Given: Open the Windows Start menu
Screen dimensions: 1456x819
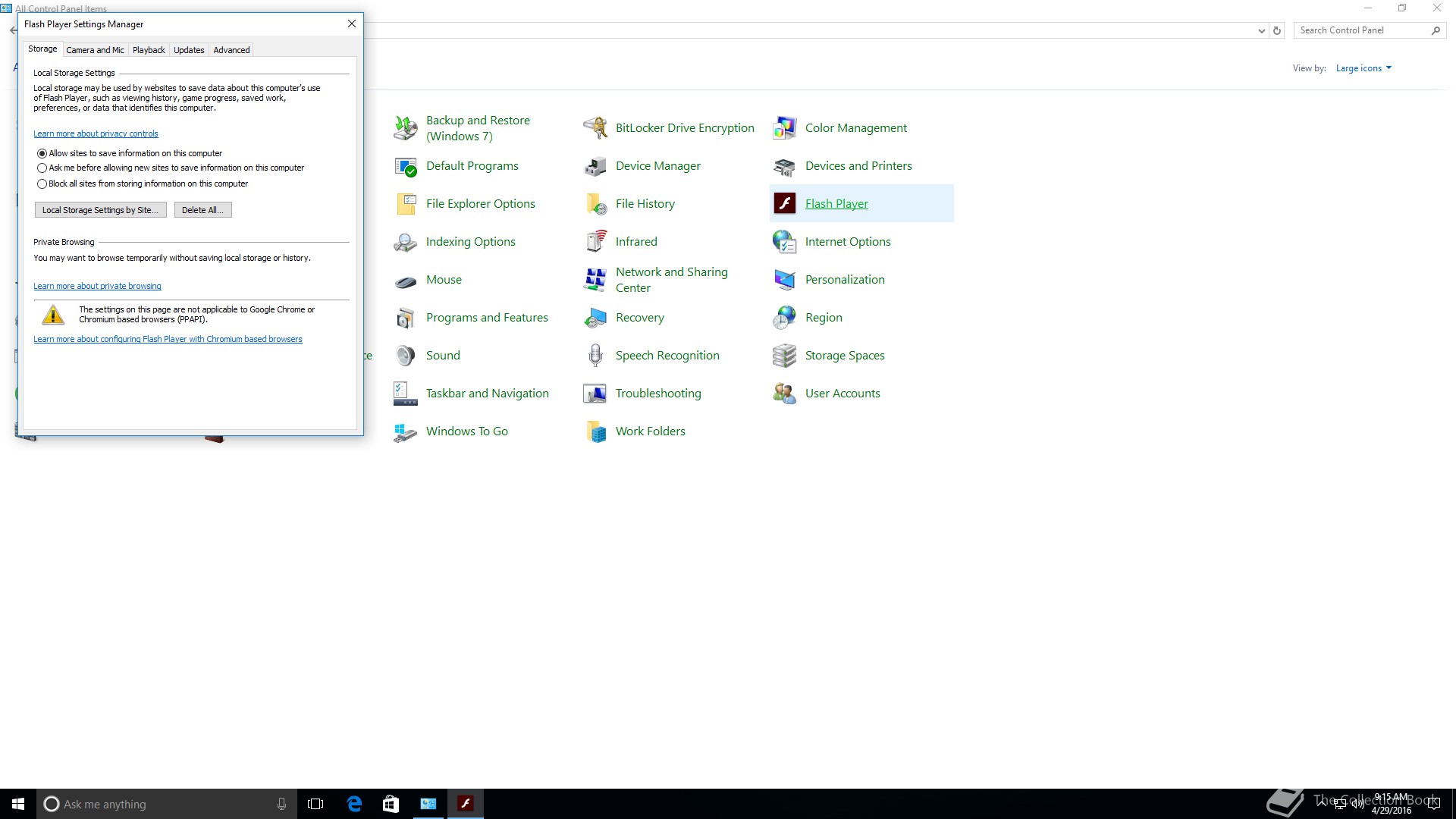Looking at the screenshot, I should pyautogui.click(x=18, y=804).
